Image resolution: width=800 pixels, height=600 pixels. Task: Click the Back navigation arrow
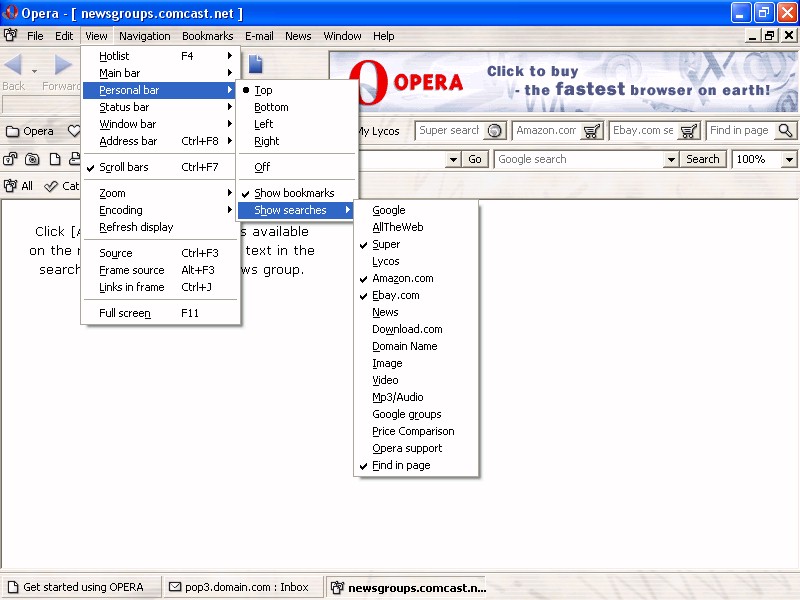[x=14, y=66]
